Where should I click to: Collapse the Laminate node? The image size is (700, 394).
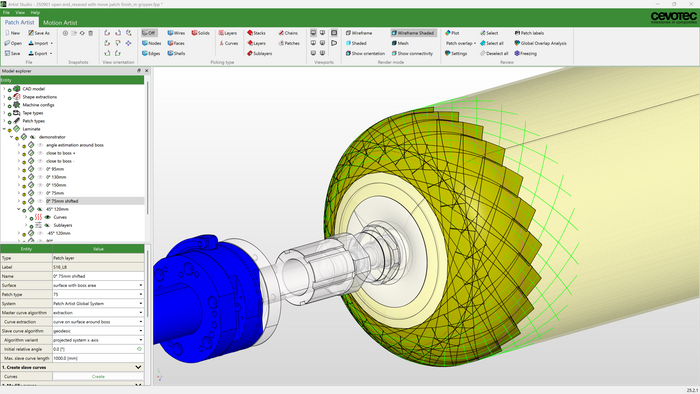4,129
